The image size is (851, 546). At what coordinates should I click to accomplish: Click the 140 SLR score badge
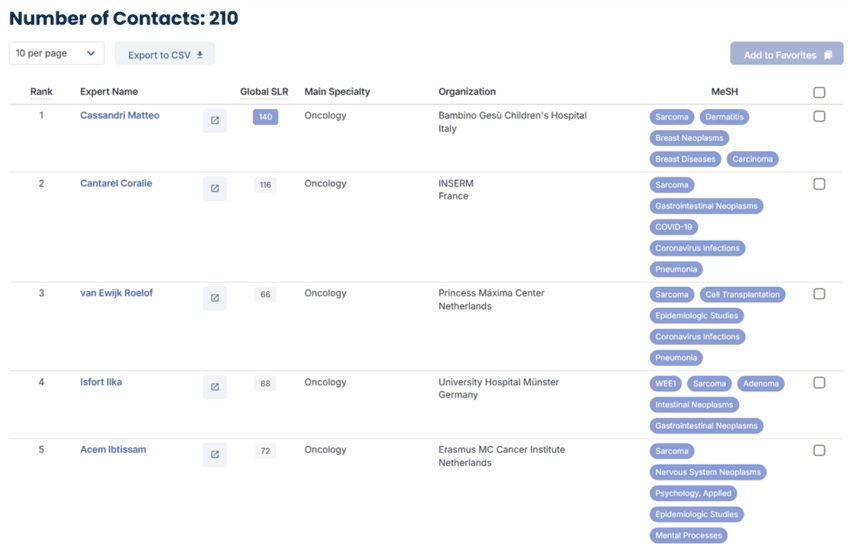point(265,117)
